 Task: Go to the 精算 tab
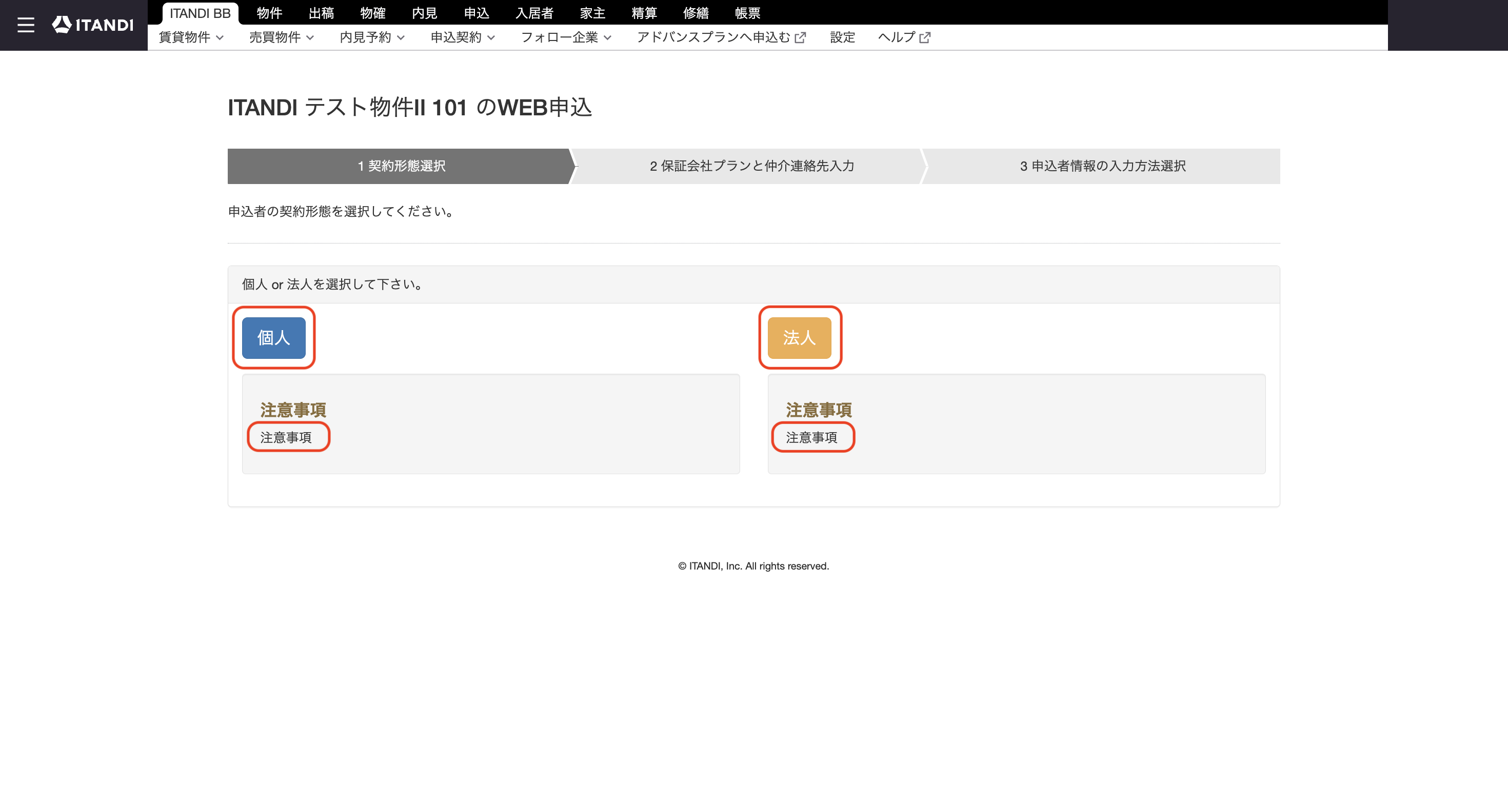coord(644,13)
